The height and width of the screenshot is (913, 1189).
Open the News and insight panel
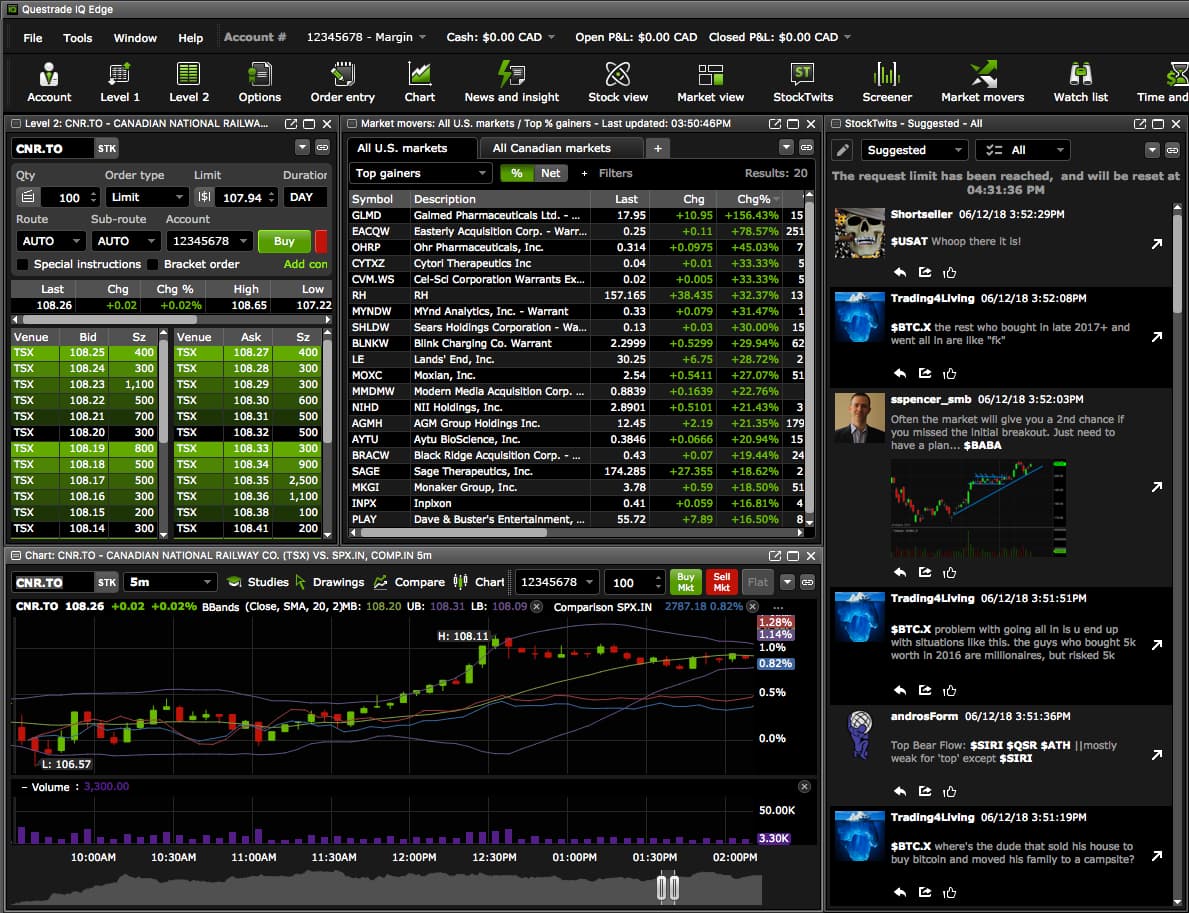(x=511, y=82)
